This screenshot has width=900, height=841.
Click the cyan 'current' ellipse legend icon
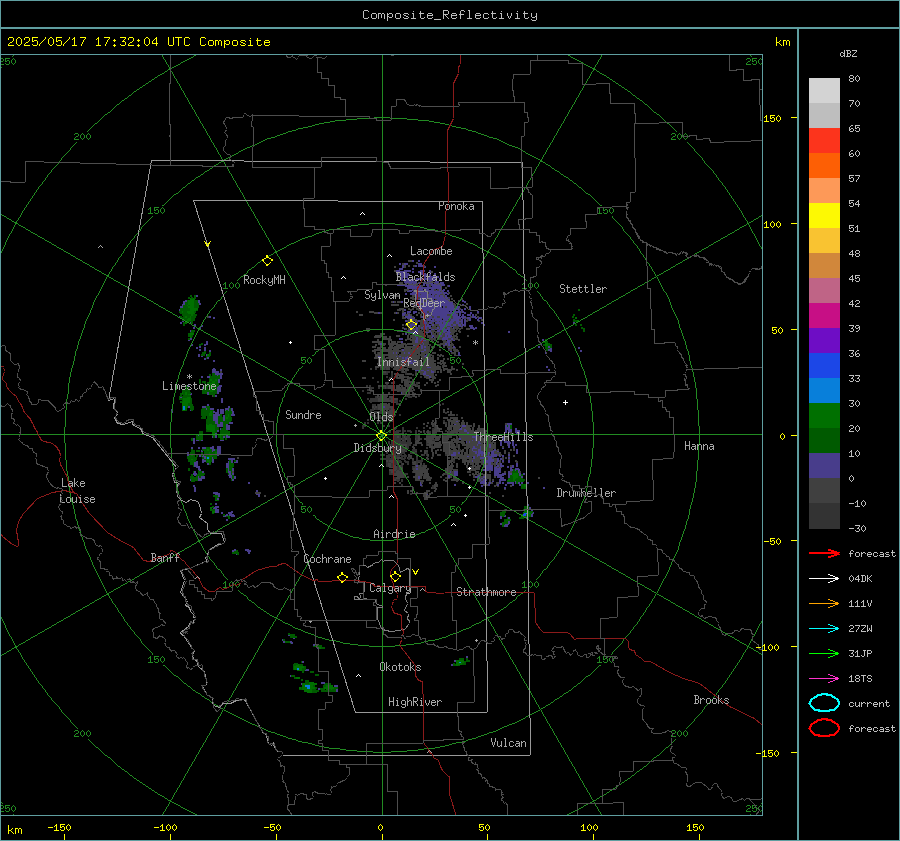pyautogui.click(x=824, y=703)
